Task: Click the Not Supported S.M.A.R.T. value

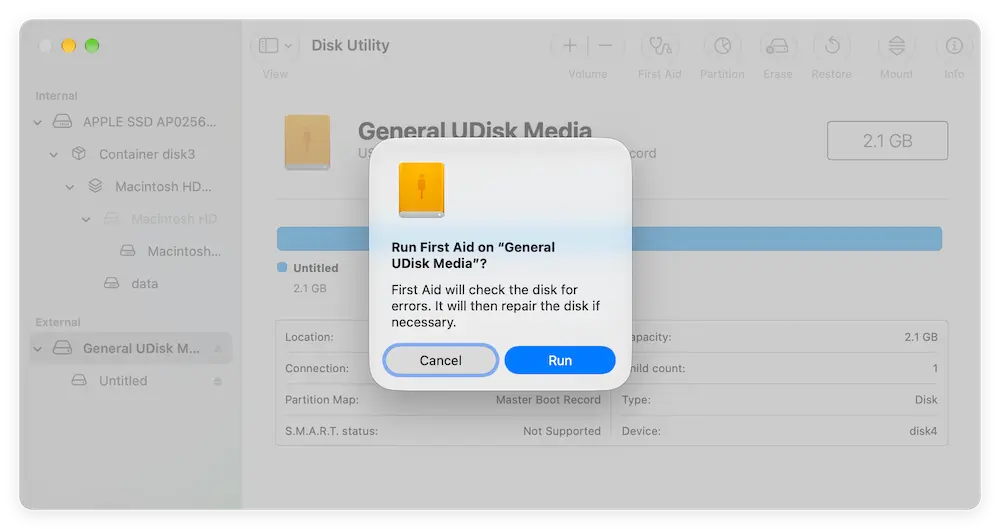Action: click(562, 431)
